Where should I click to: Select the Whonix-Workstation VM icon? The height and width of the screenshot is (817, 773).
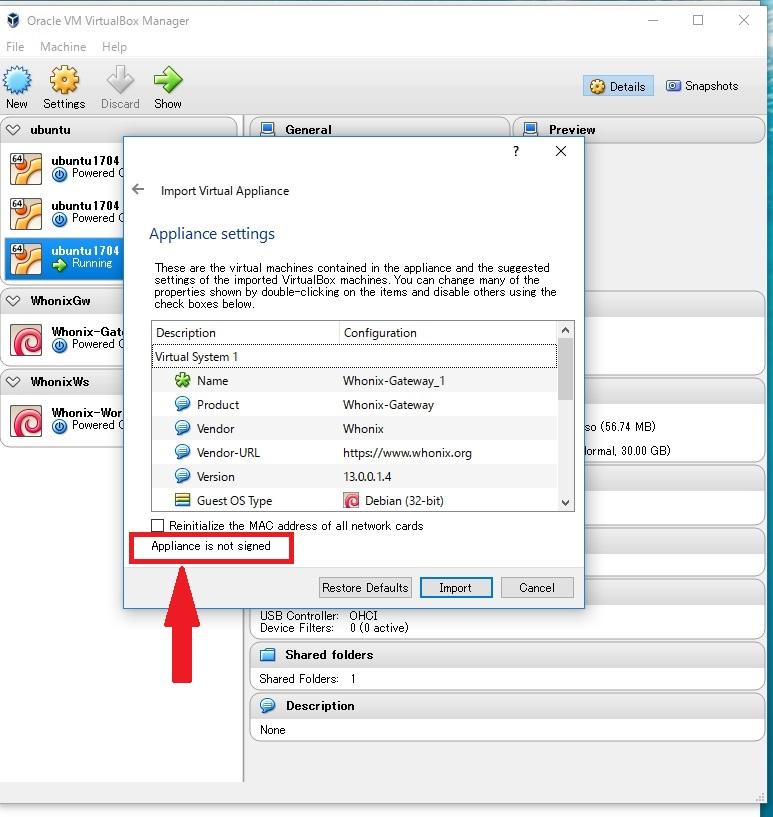point(25,421)
